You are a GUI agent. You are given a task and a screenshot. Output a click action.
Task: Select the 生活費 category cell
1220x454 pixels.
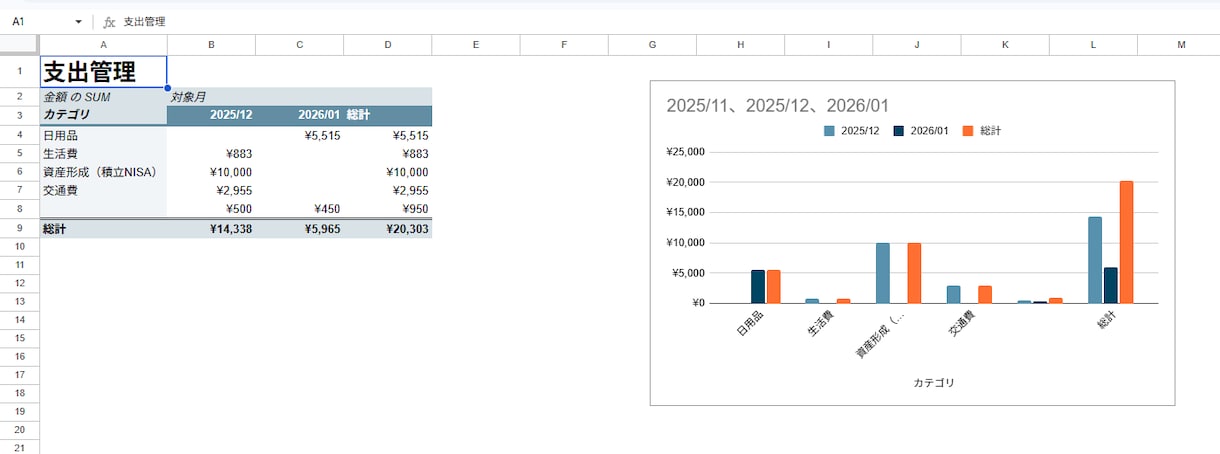click(x=103, y=153)
